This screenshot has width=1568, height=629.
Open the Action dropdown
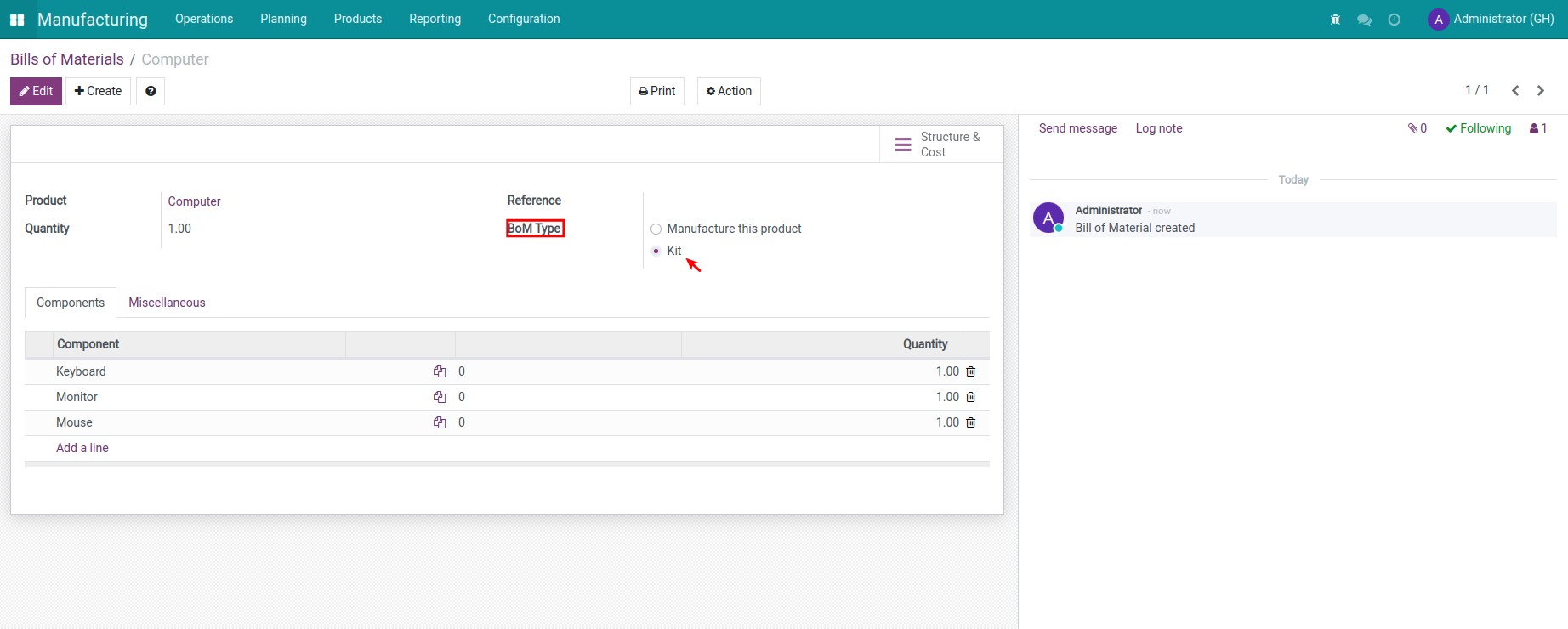click(729, 91)
